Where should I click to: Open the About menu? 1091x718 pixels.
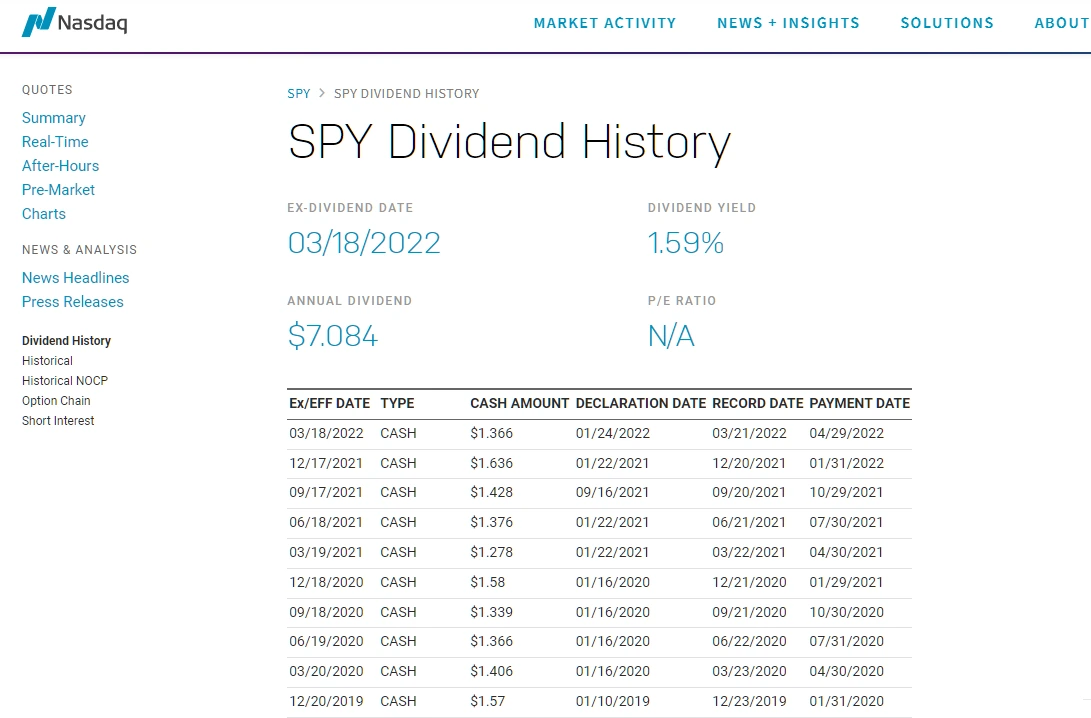click(x=1062, y=23)
